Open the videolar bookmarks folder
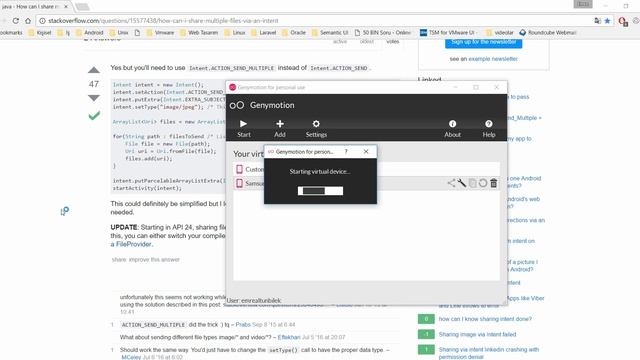Viewport: 640px width, 360px height. 500,32
